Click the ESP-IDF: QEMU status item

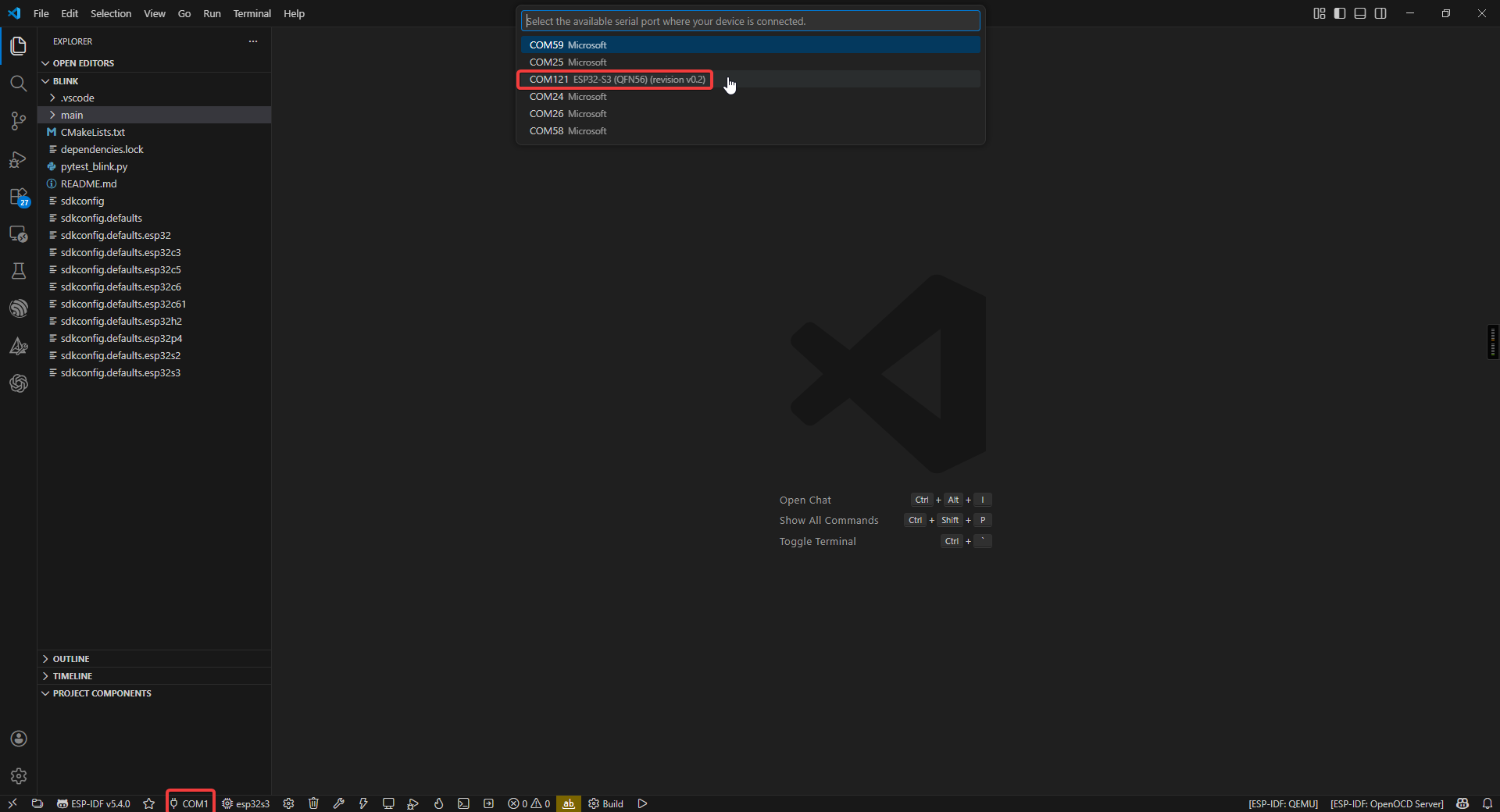[x=1283, y=803]
